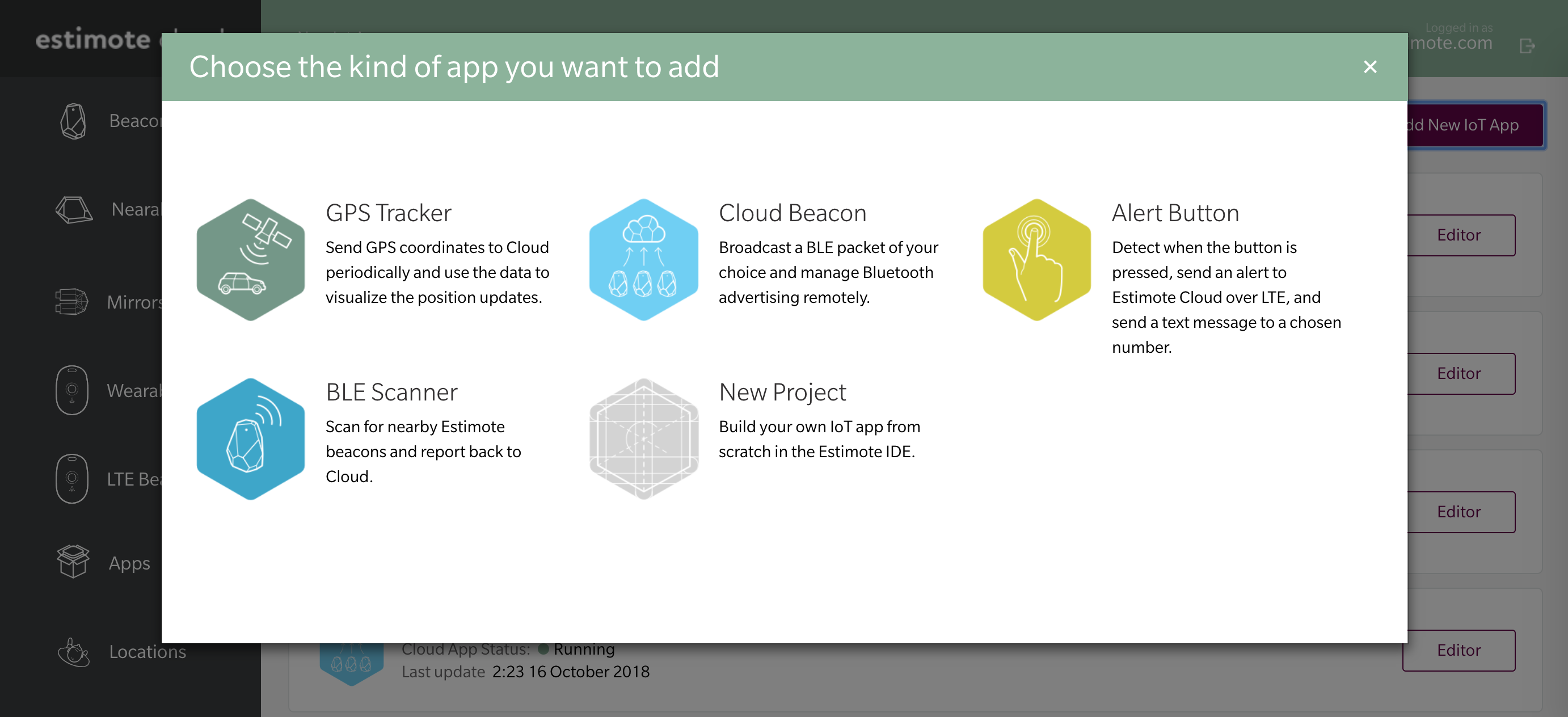This screenshot has width=1568, height=717.
Task: Click the Alert Button description text
Action: pos(1226,297)
